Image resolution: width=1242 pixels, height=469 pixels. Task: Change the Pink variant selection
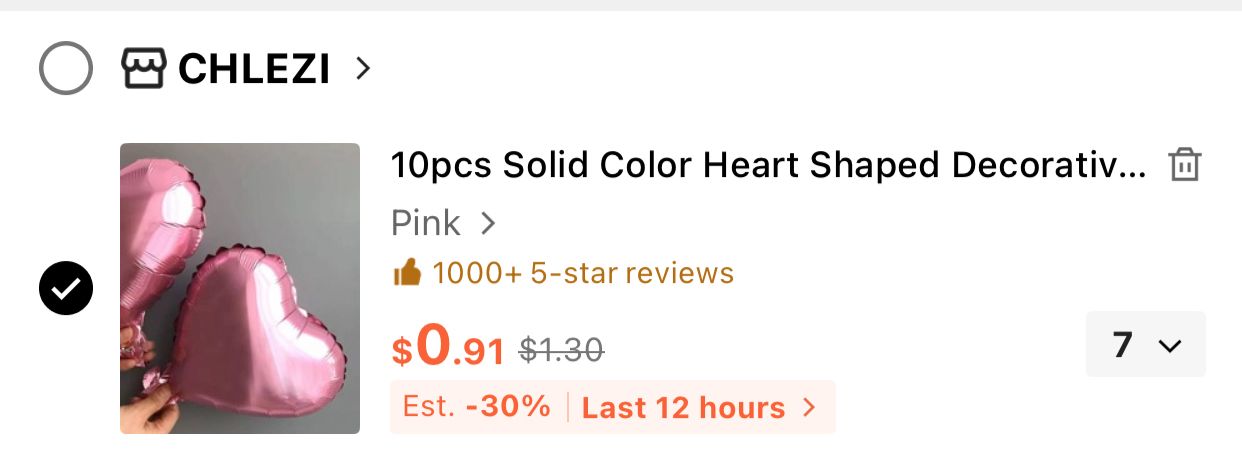444,223
